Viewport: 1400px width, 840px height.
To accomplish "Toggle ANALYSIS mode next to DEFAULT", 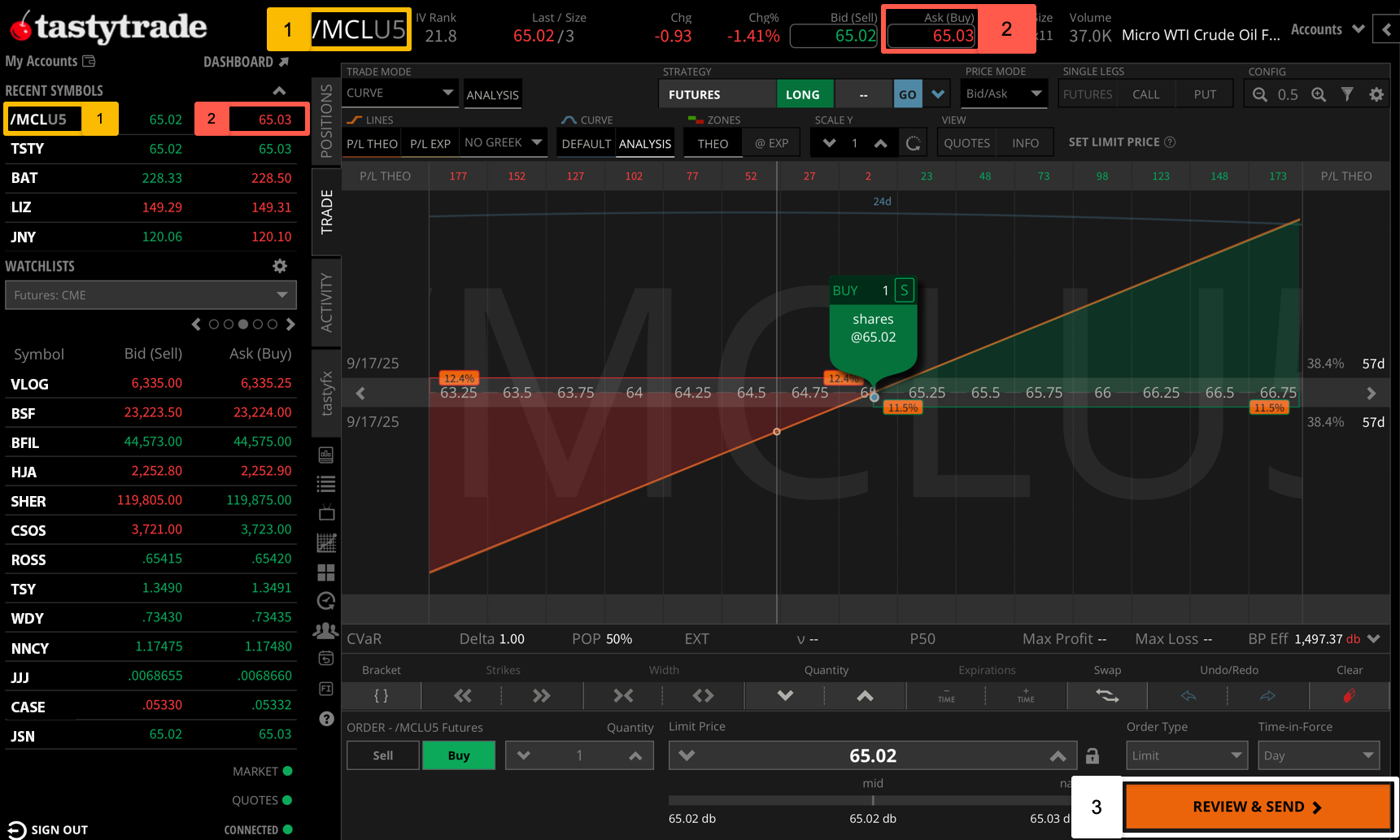I will coord(645,142).
